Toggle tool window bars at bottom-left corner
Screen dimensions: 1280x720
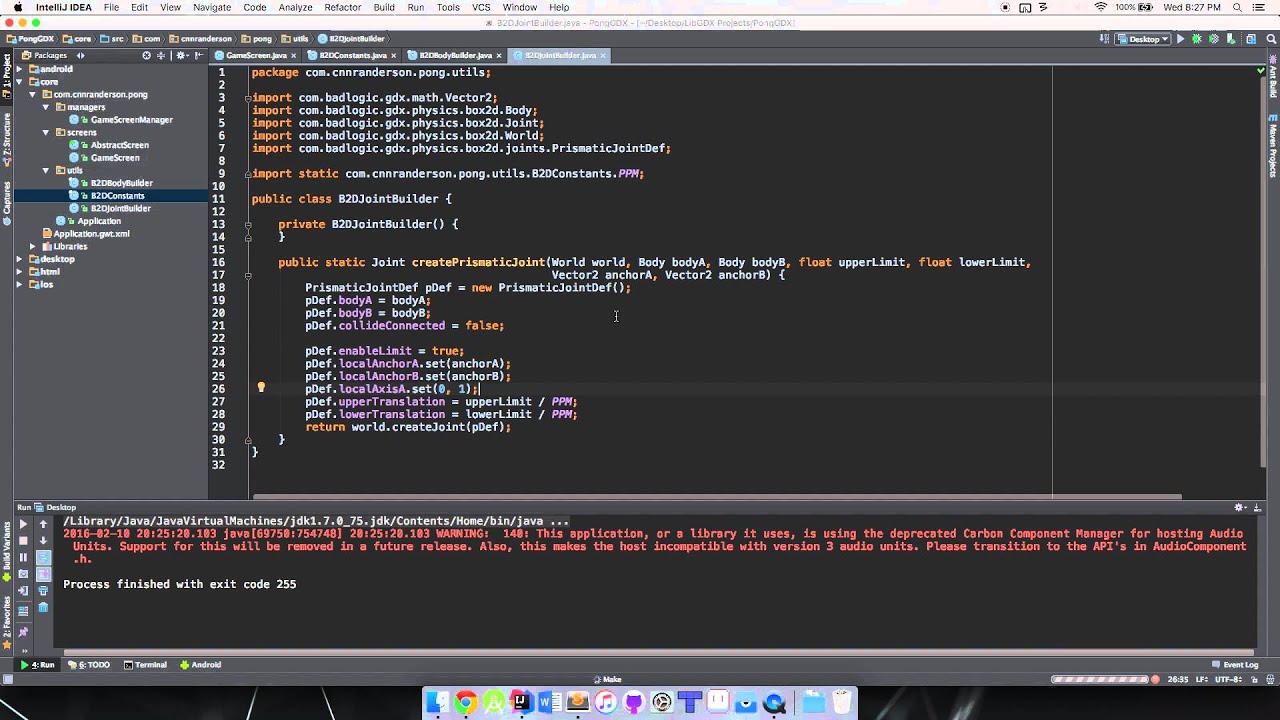(x=7, y=679)
